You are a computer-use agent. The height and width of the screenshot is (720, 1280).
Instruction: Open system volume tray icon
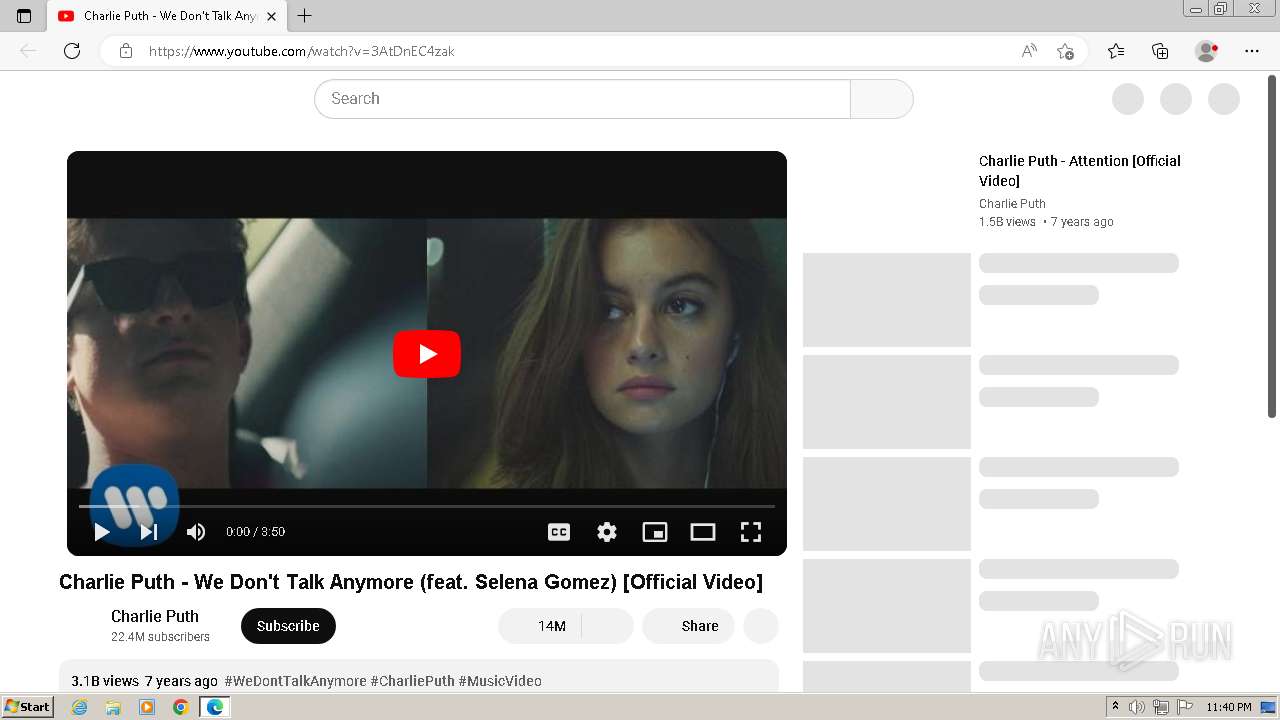point(1137,707)
